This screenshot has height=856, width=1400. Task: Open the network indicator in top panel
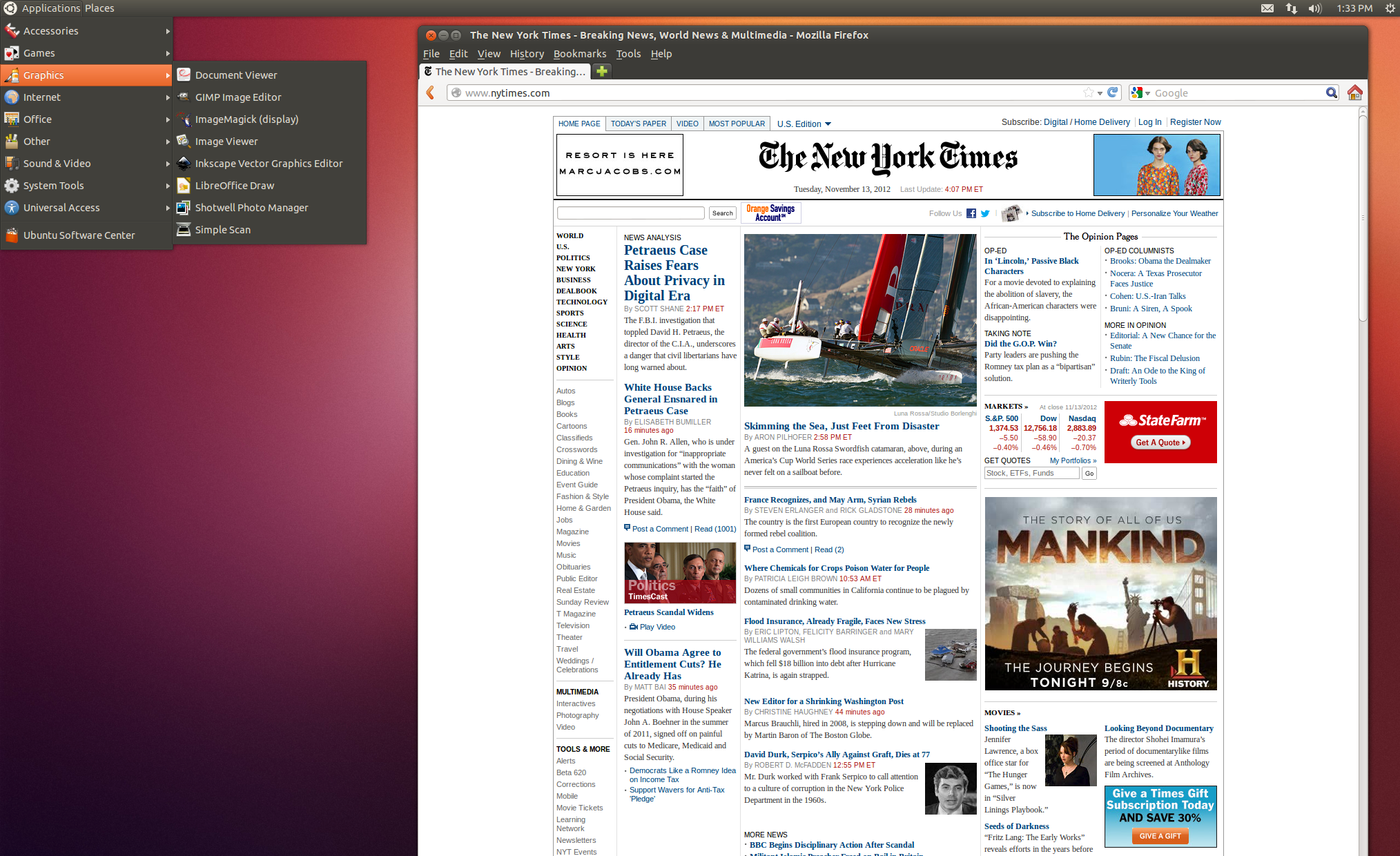click(1291, 8)
